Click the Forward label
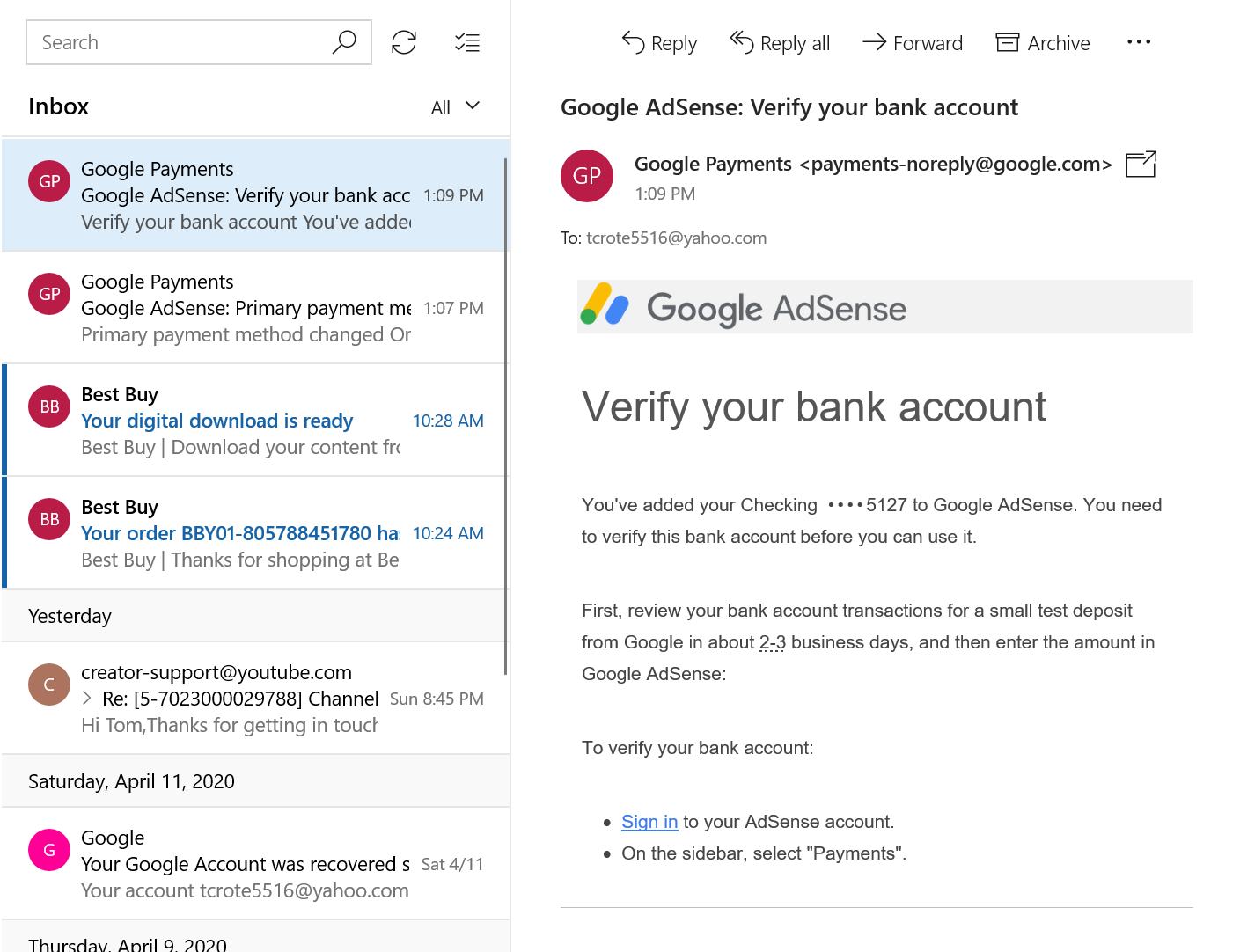 click(928, 43)
